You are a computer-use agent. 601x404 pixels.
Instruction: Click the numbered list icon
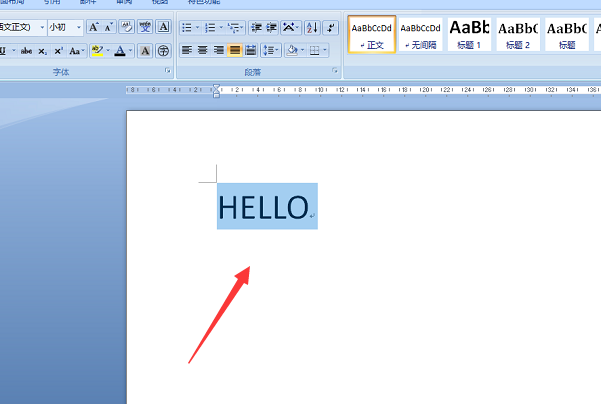point(212,27)
